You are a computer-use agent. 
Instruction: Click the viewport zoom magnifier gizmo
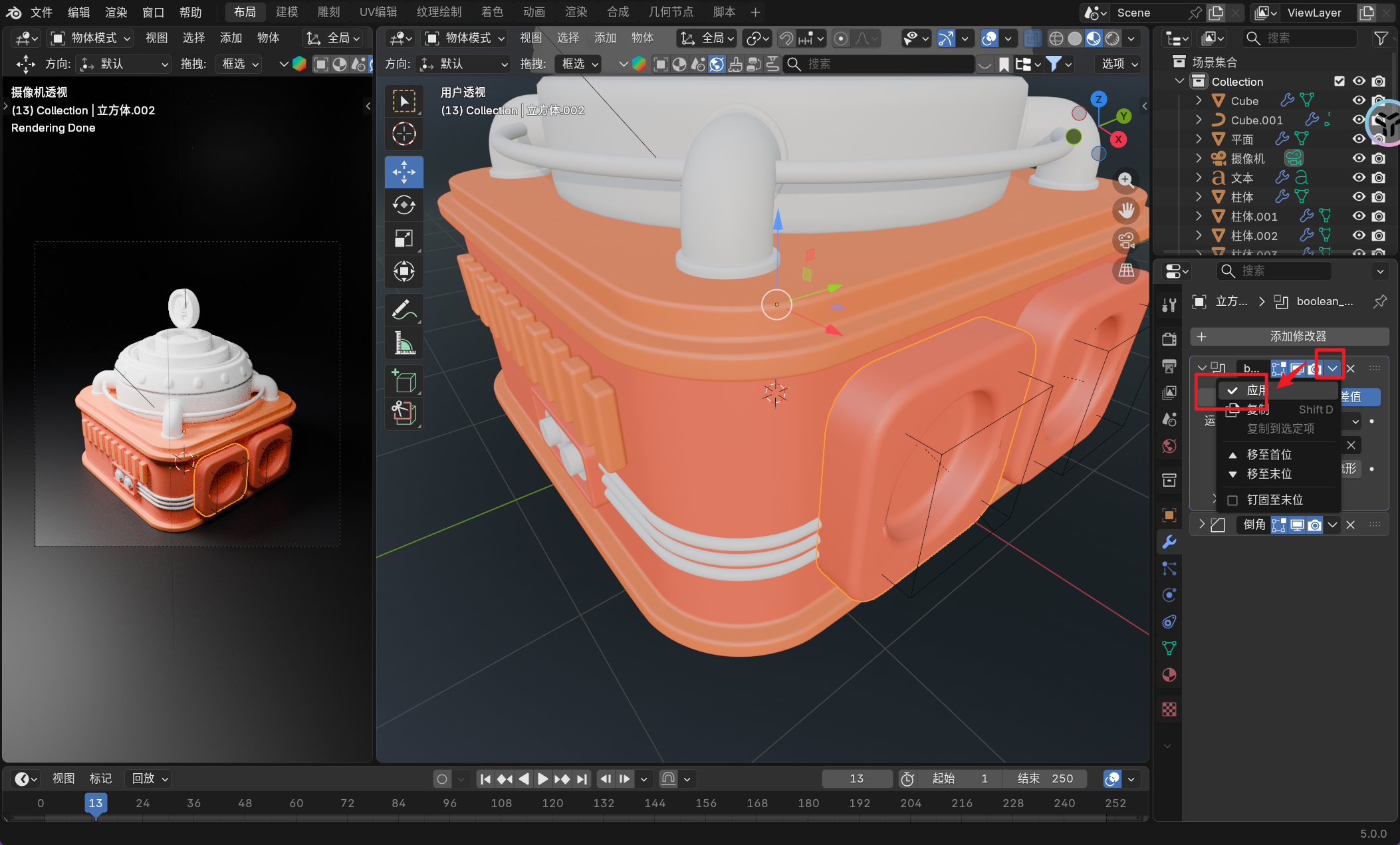point(1125,180)
